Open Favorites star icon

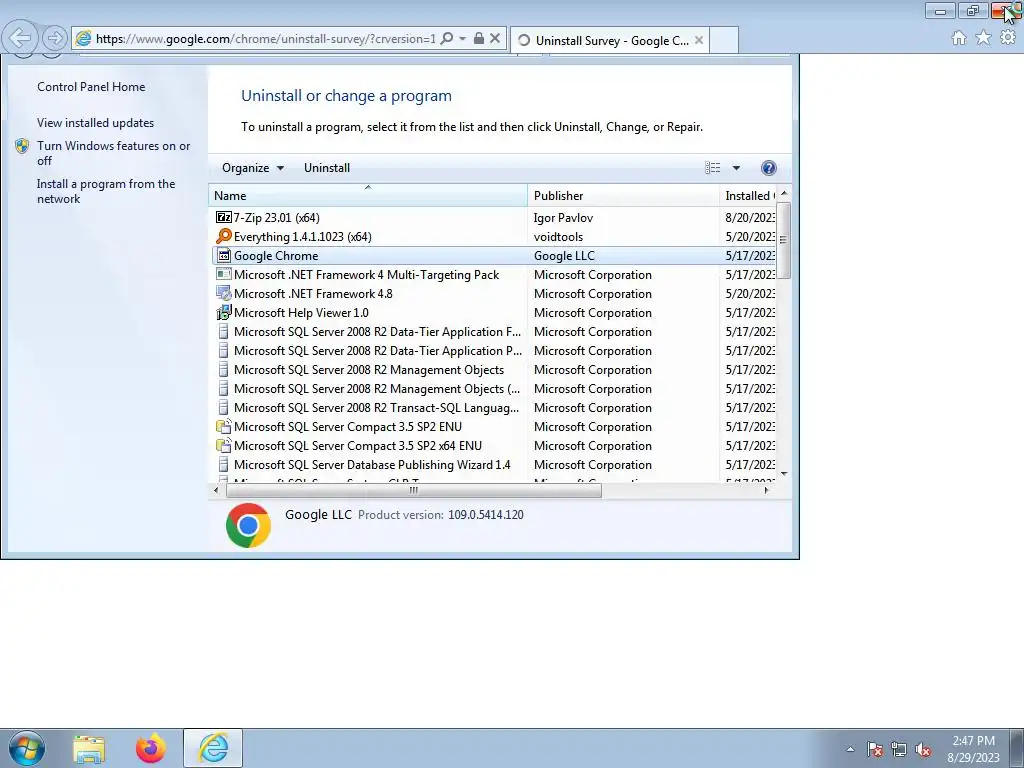(x=983, y=38)
